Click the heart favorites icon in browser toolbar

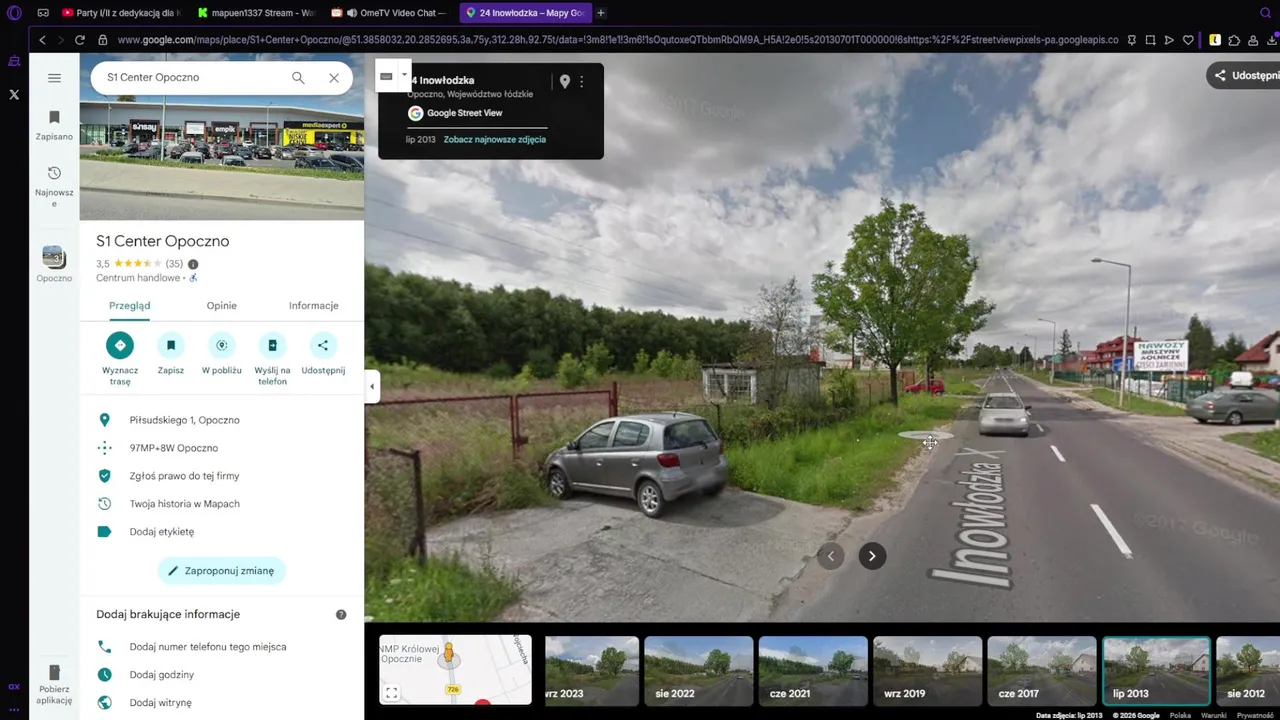pos(1188,40)
